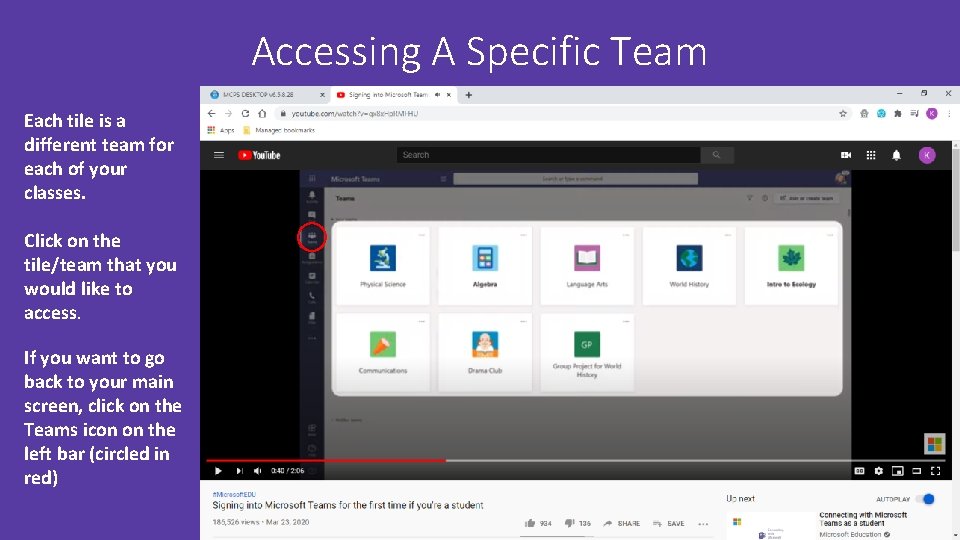This screenshot has height=540, width=960.
Task: Click the More ellipsis on Algebra tile
Action: point(523,234)
